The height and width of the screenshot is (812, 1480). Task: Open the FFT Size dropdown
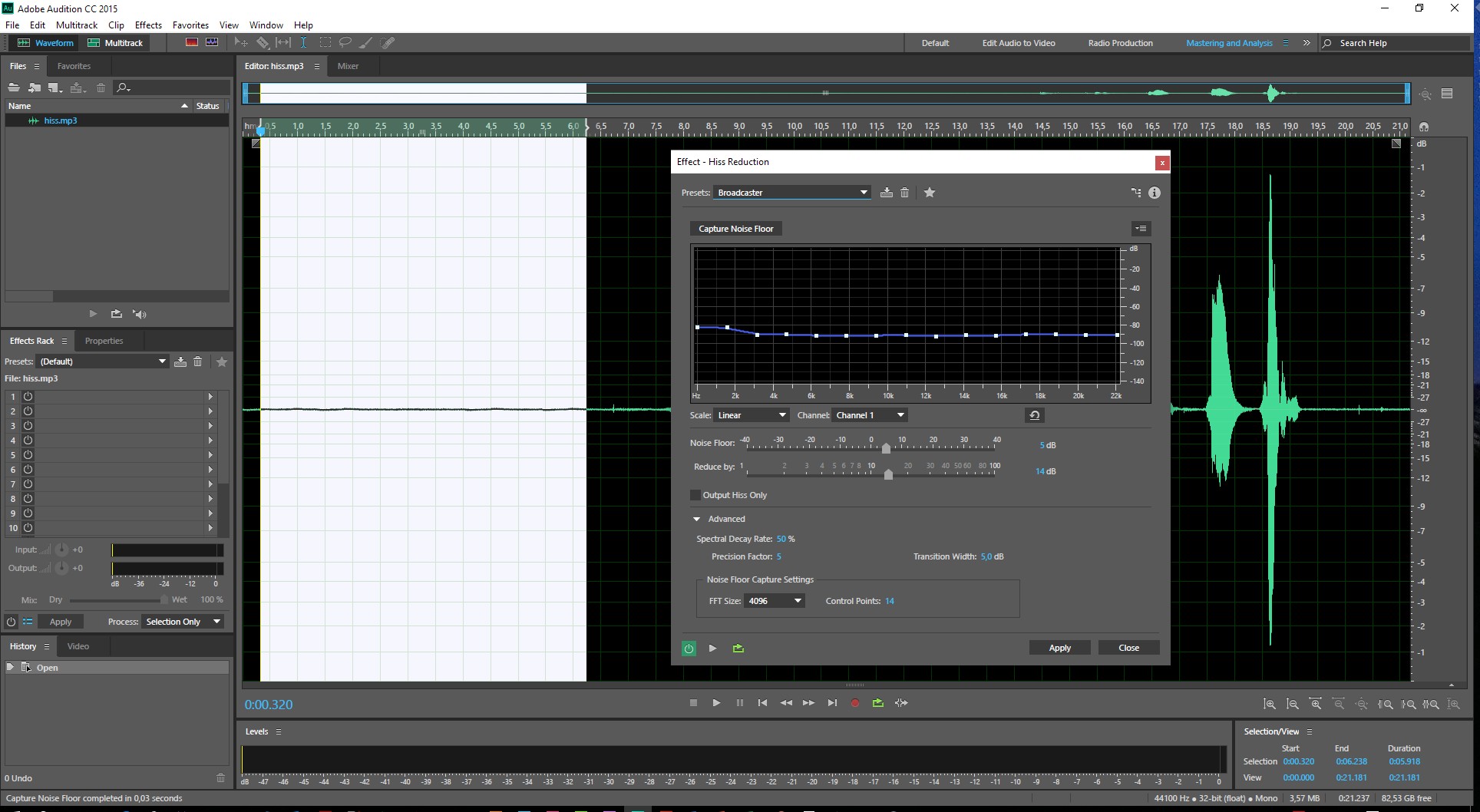click(774, 601)
